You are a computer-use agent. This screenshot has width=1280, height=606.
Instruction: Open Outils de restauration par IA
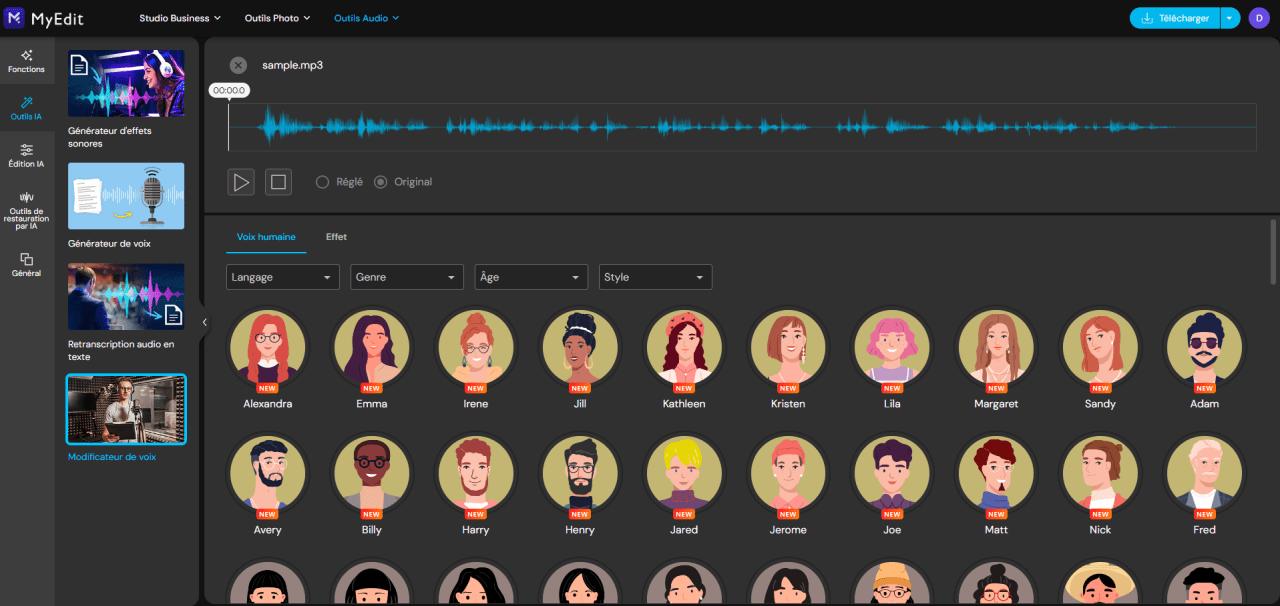(26, 210)
